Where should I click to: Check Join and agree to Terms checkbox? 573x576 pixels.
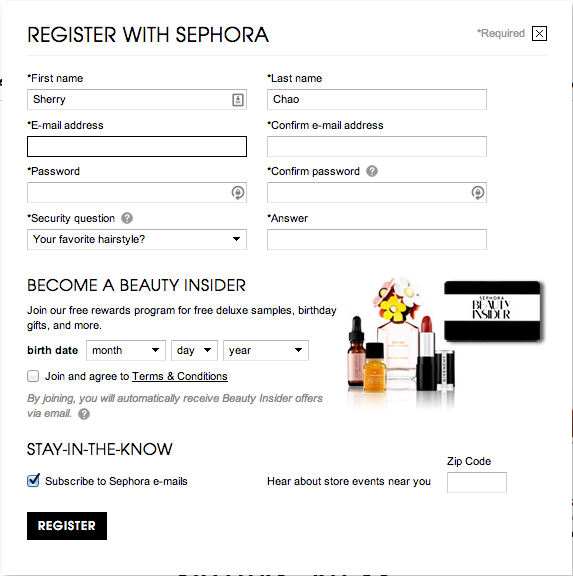click(x=33, y=376)
